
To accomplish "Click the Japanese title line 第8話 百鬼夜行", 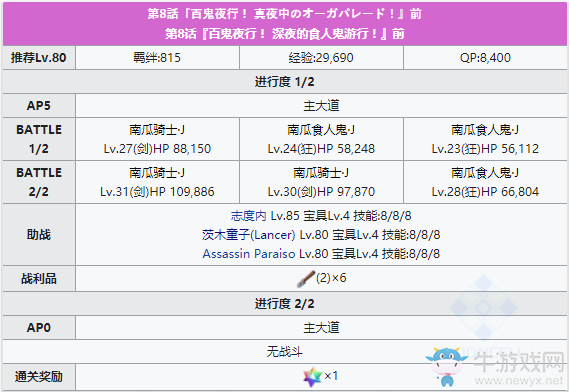I will [284, 14].
